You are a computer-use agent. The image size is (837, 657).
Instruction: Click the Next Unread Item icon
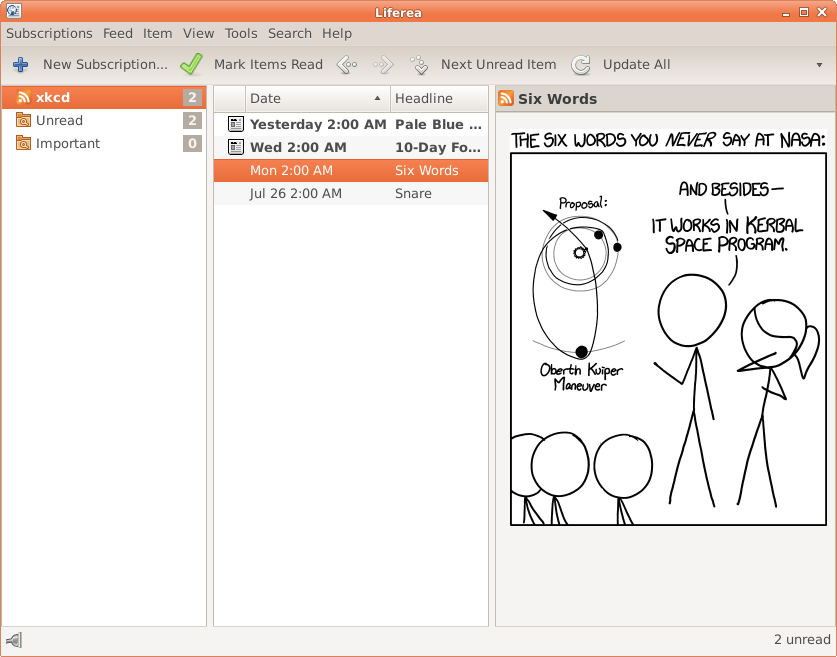click(x=419, y=65)
